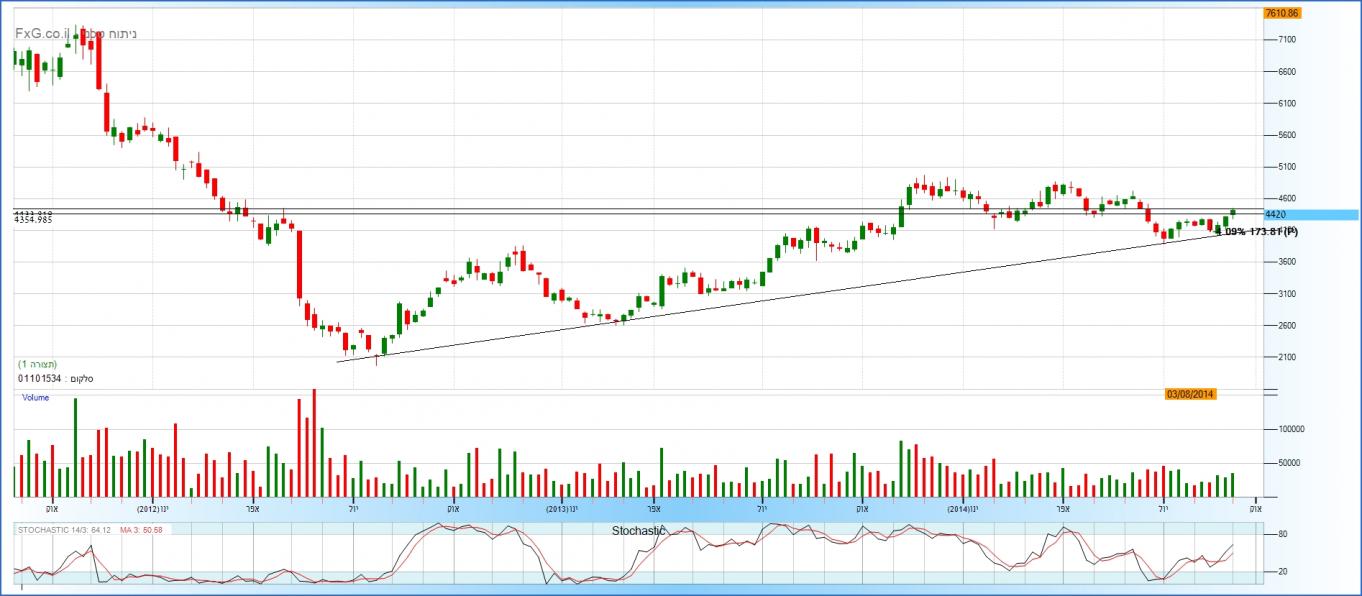Click the orange 03/08/2014 date marker
This screenshot has width=1362, height=596.
1189,394
